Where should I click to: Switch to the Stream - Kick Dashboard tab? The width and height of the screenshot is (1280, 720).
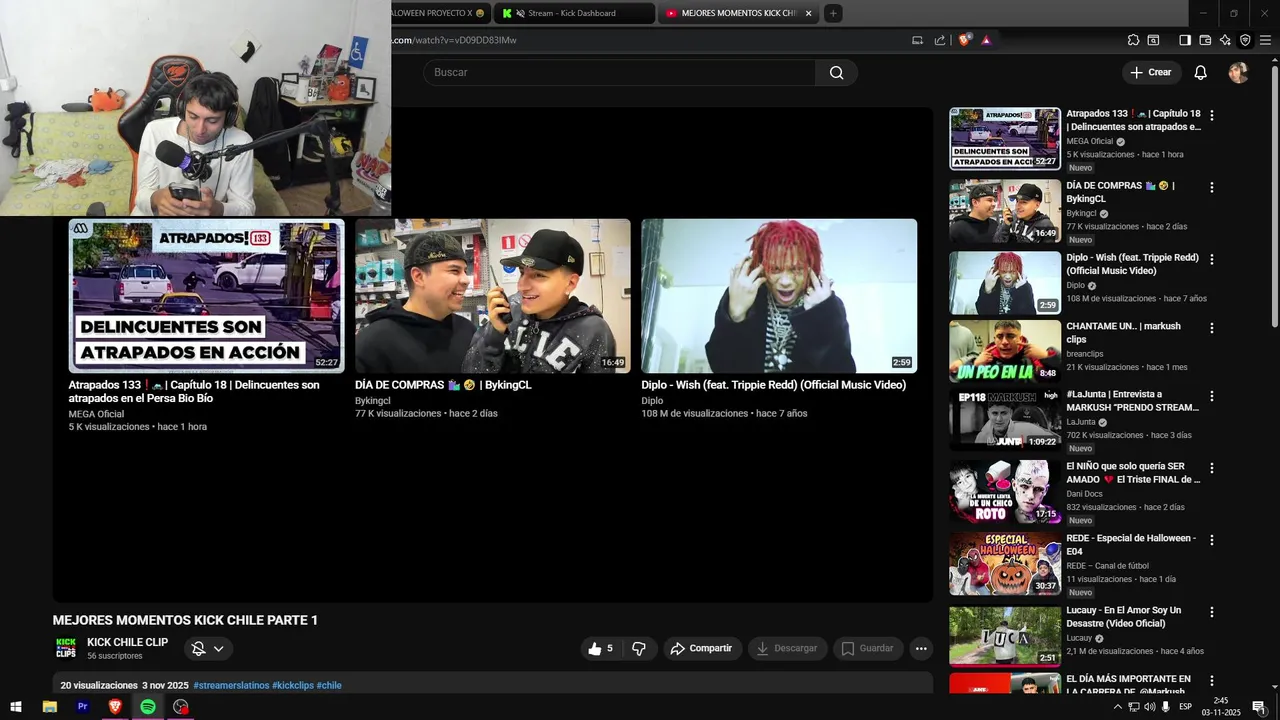[575, 13]
